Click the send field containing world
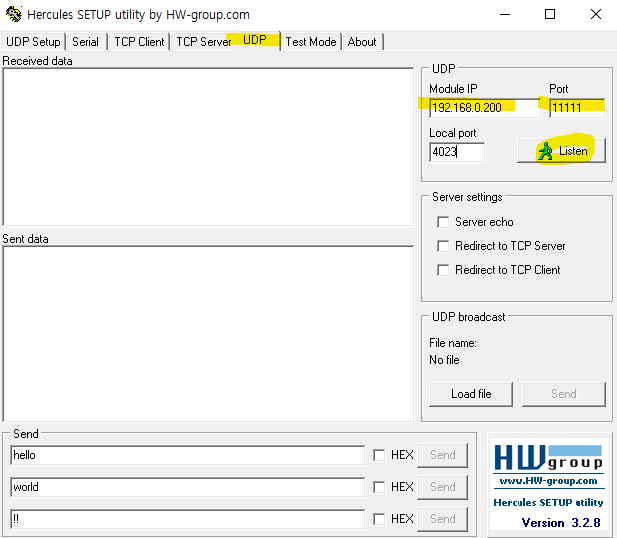This screenshot has height=538, width=617. click(187, 487)
